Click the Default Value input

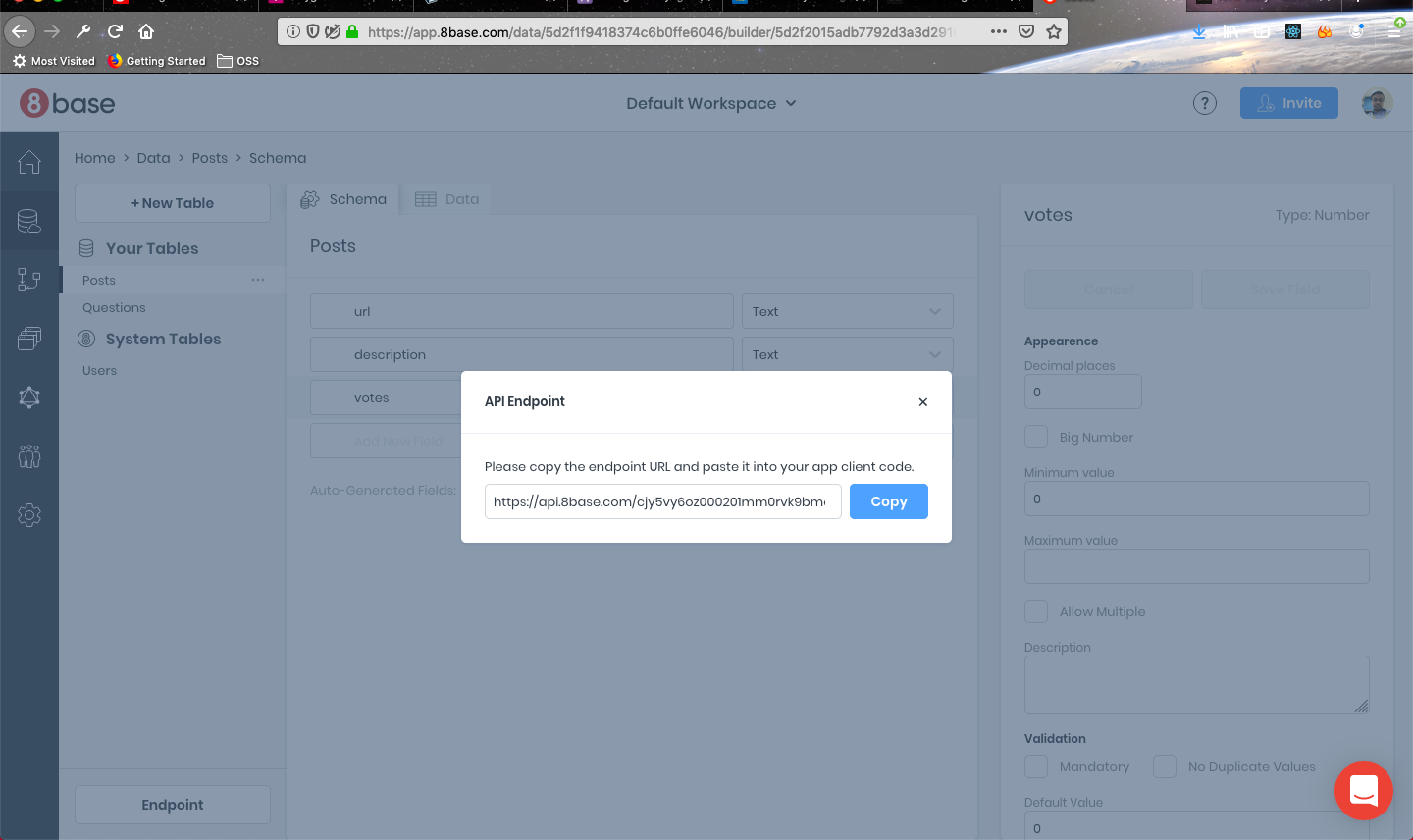click(1197, 825)
